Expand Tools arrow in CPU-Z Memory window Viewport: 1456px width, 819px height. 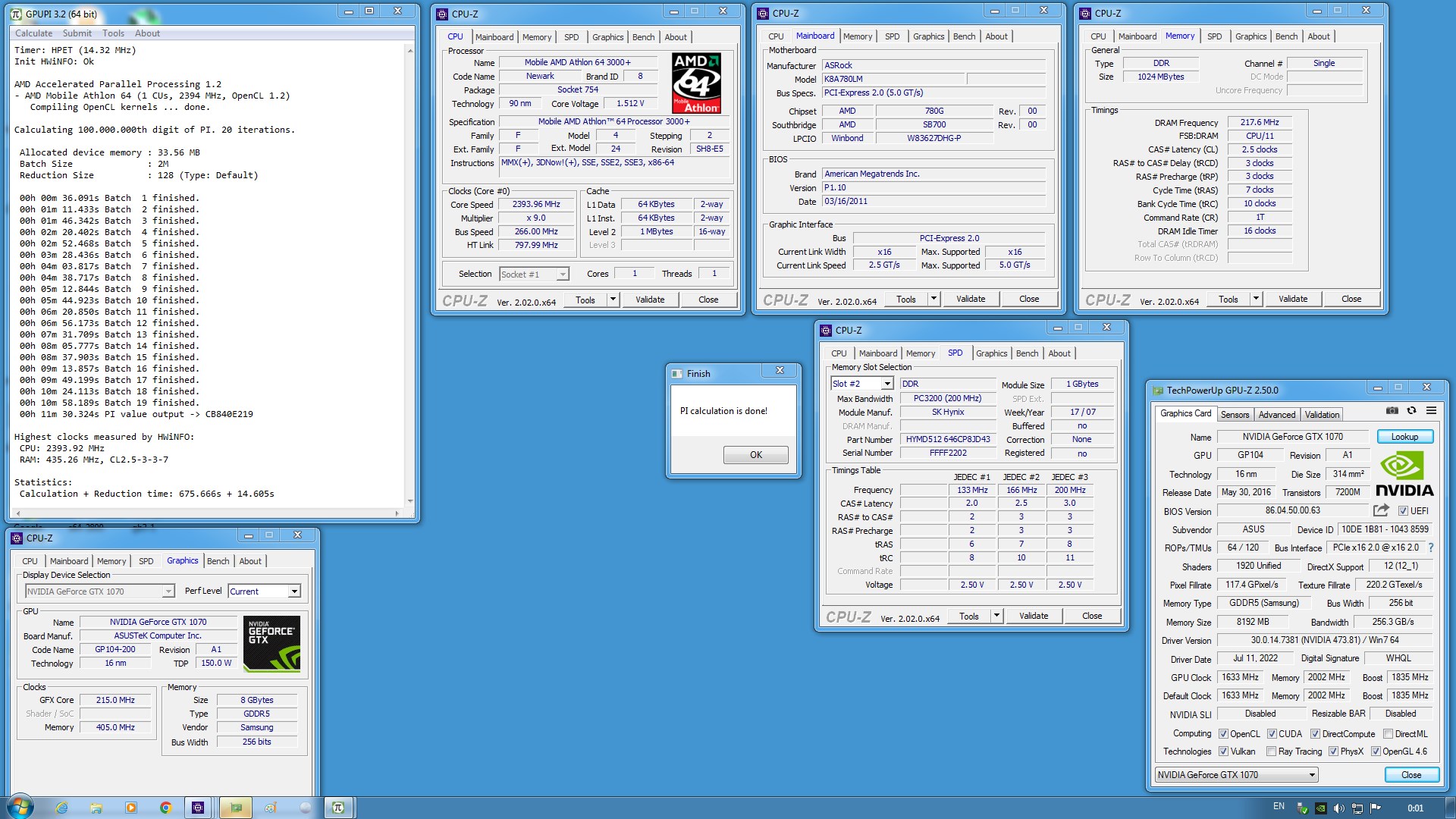point(1256,299)
